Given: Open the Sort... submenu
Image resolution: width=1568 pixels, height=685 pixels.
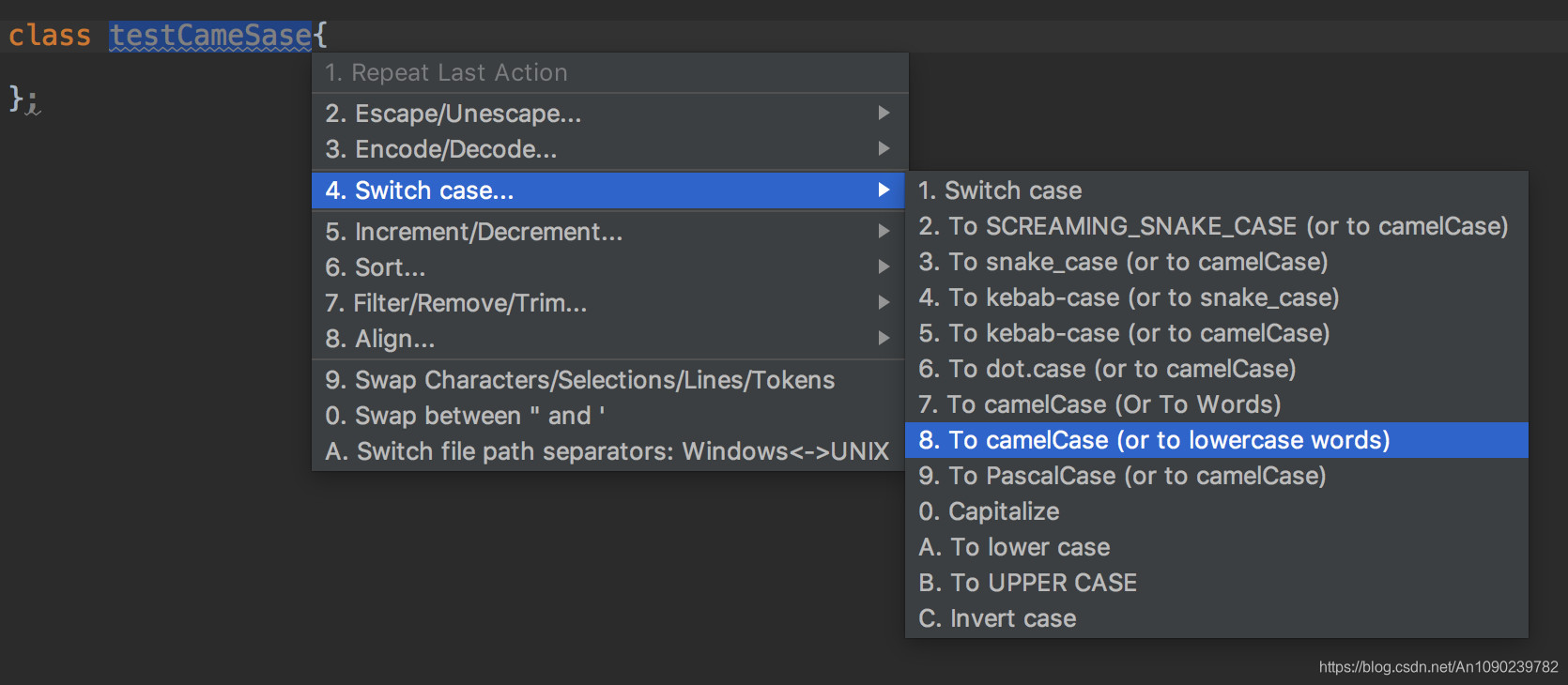Looking at the screenshot, I should pos(607,267).
